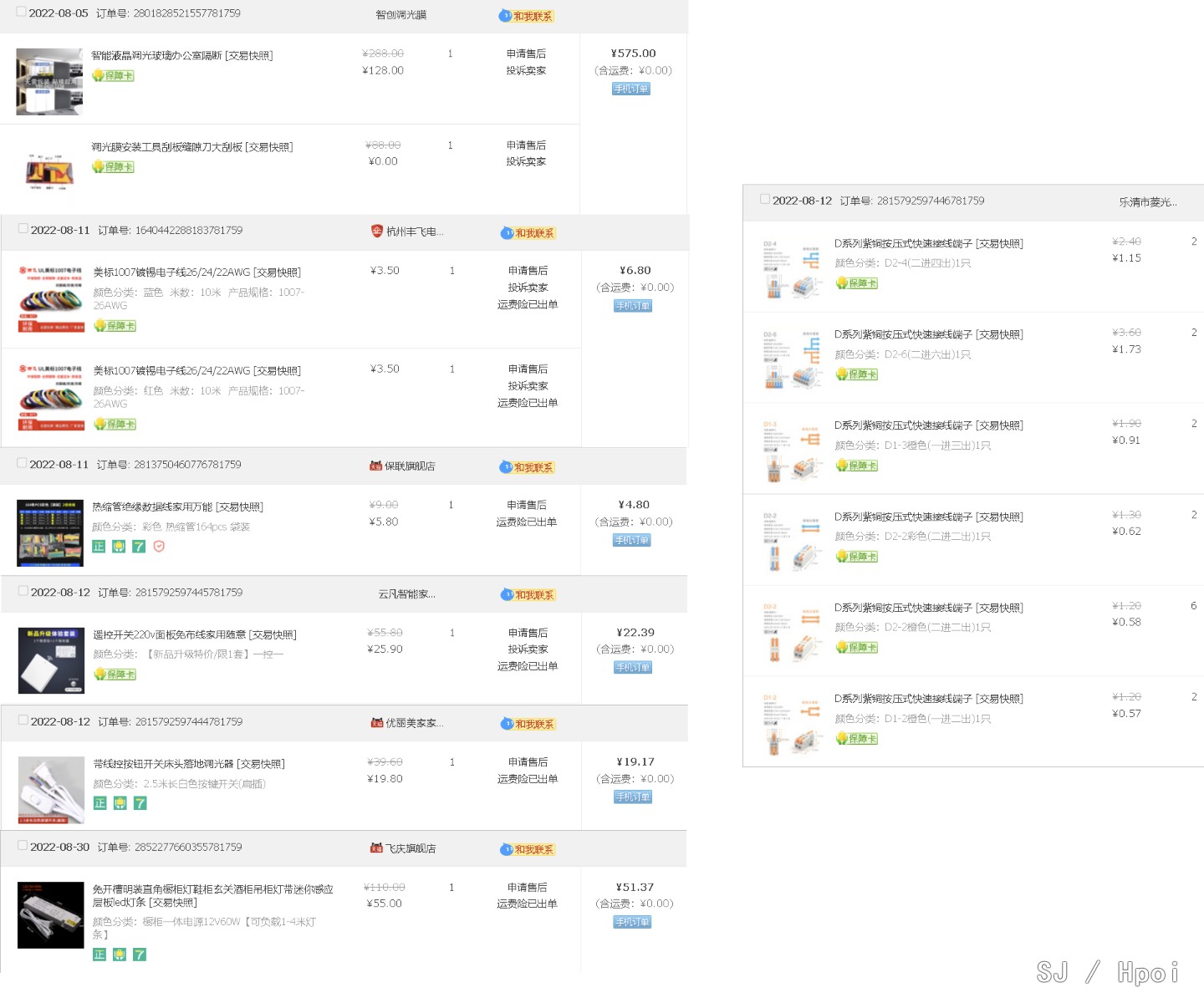Screen dimensions: 1204x1003
Task: Open 保障卡 badge for red 红色 wire item
Action: tap(115, 424)
